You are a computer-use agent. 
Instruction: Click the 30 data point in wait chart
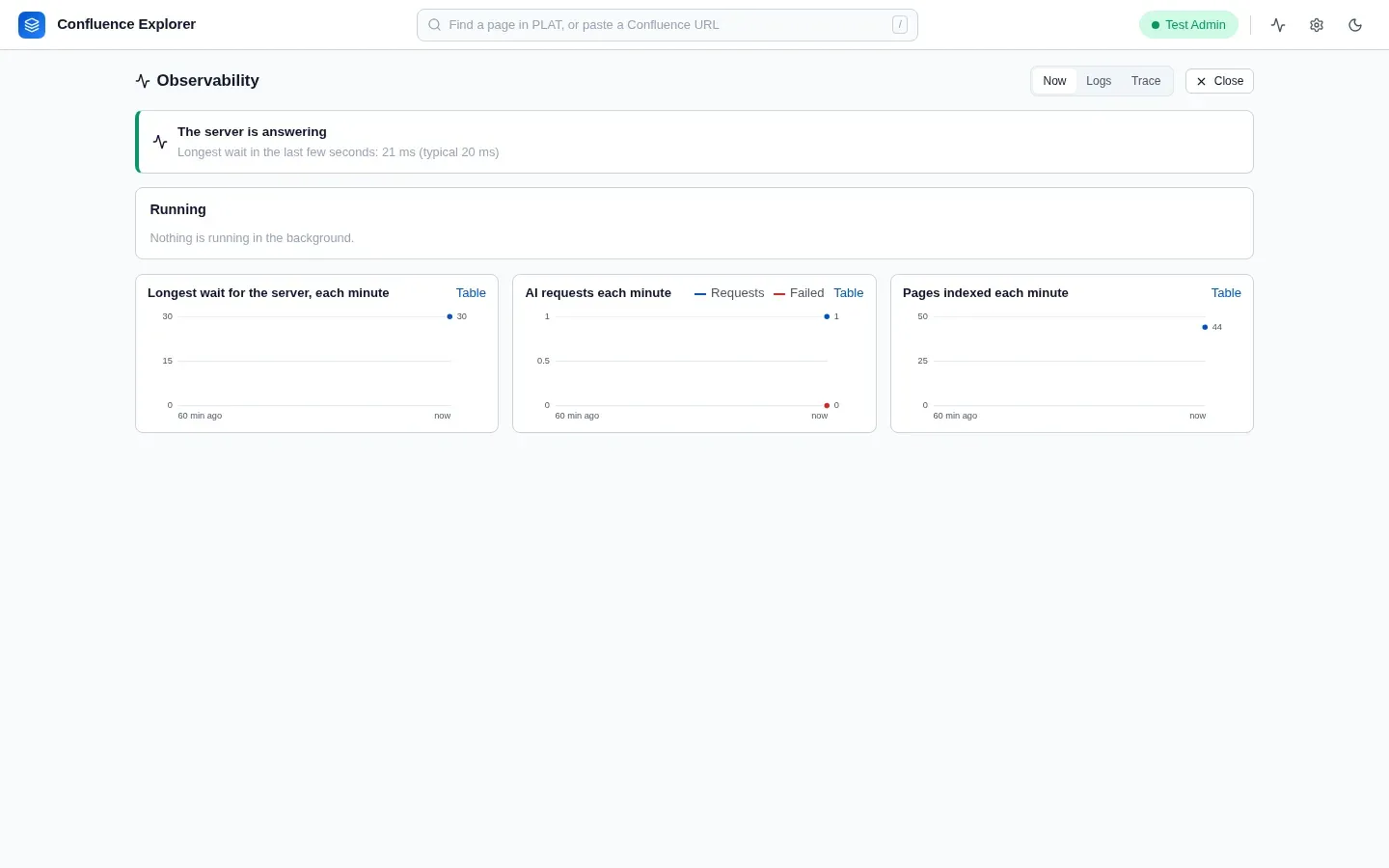pyautogui.click(x=449, y=316)
